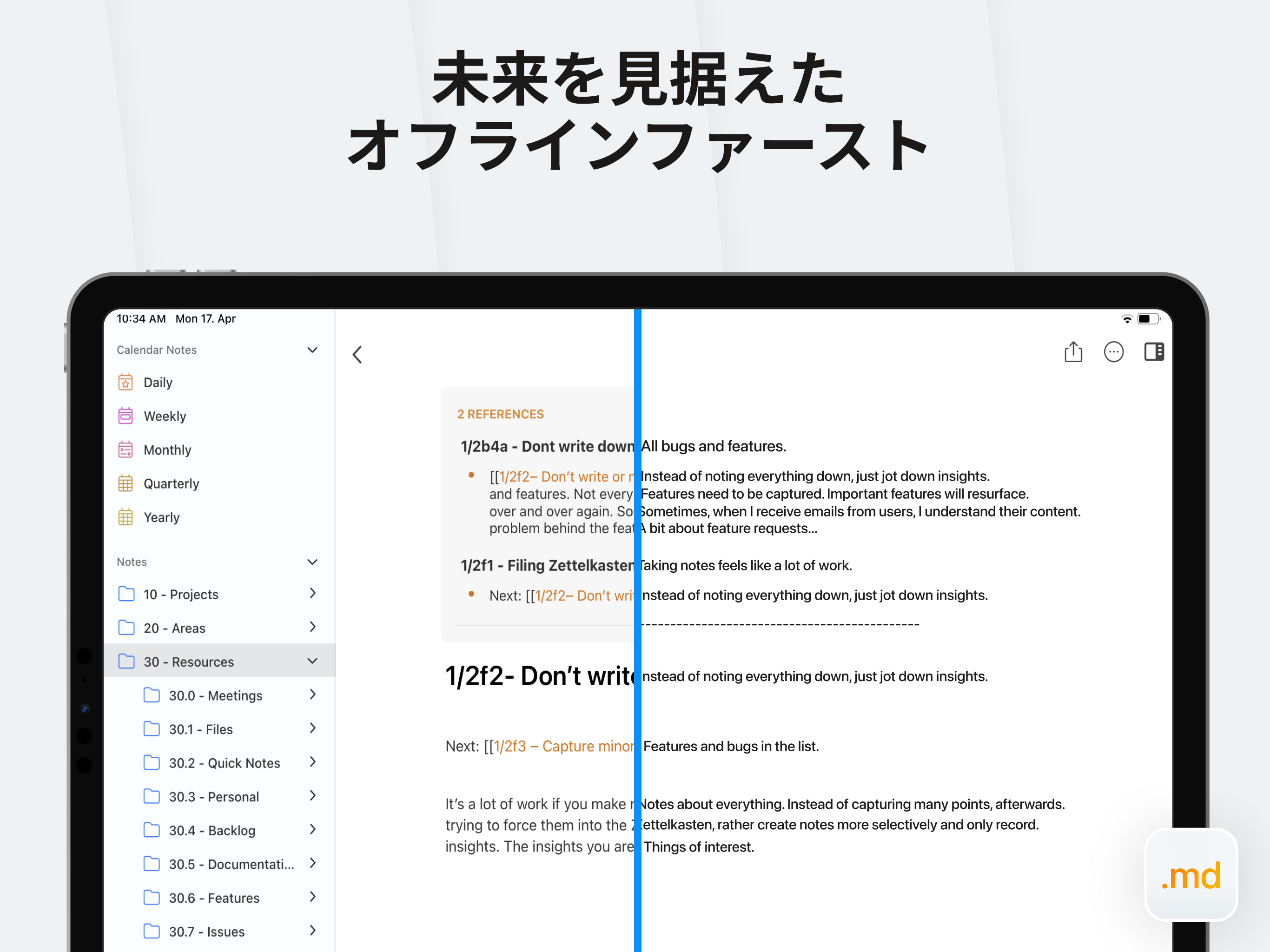Open the Yearly notes icon

coord(125,517)
